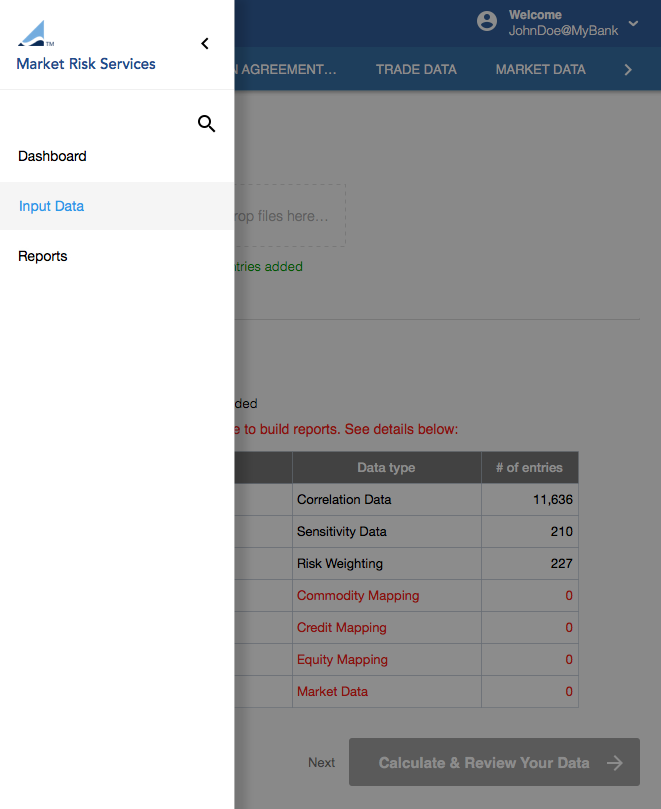This screenshot has width=661, height=809.
Task: Click the Commodity Mapping row
Action: click(x=358, y=596)
